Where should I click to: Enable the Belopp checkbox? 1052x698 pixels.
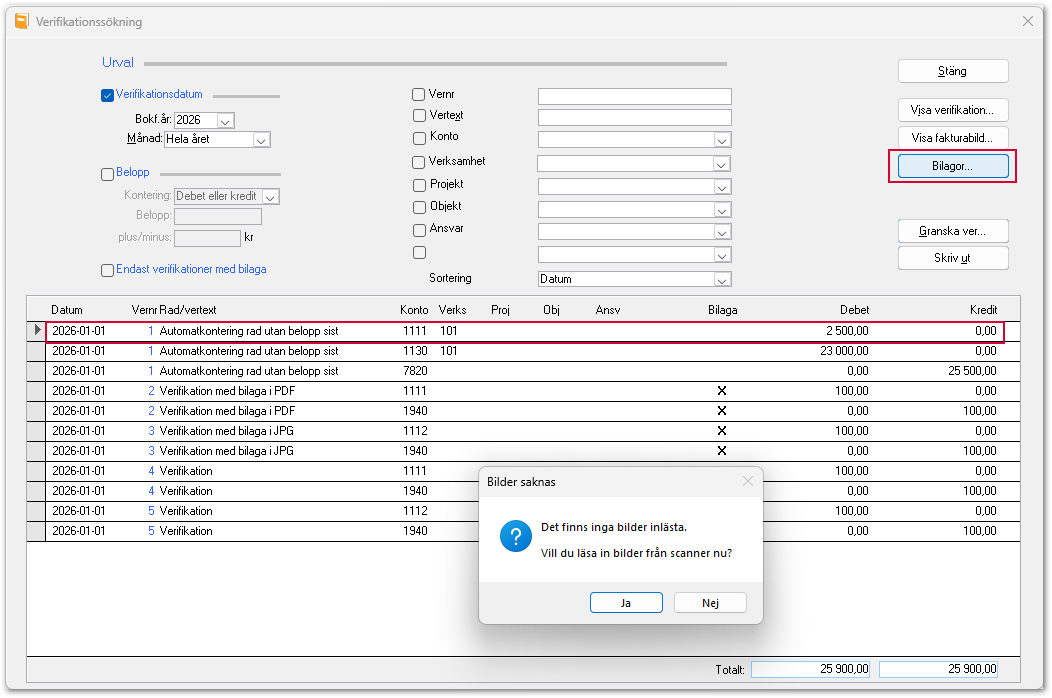(x=107, y=174)
